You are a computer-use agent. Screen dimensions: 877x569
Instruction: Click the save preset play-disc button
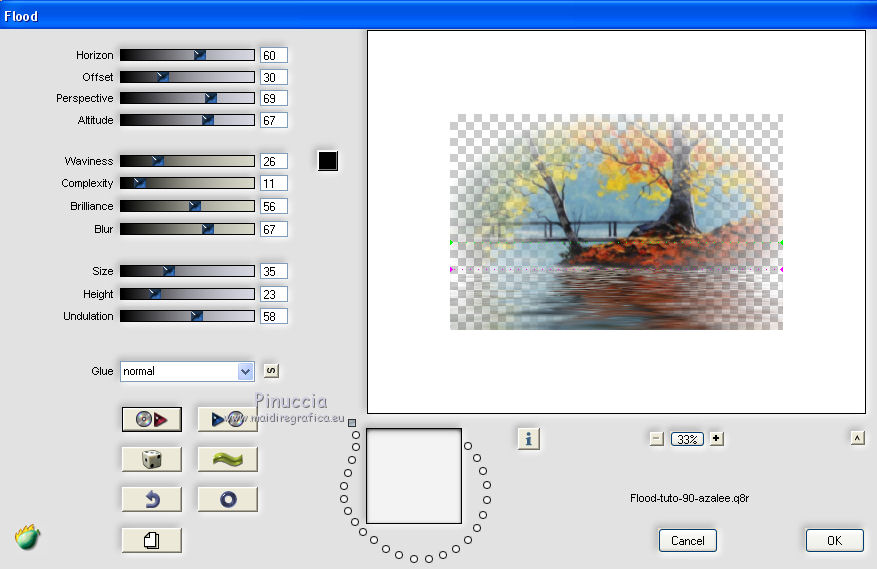point(228,419)
